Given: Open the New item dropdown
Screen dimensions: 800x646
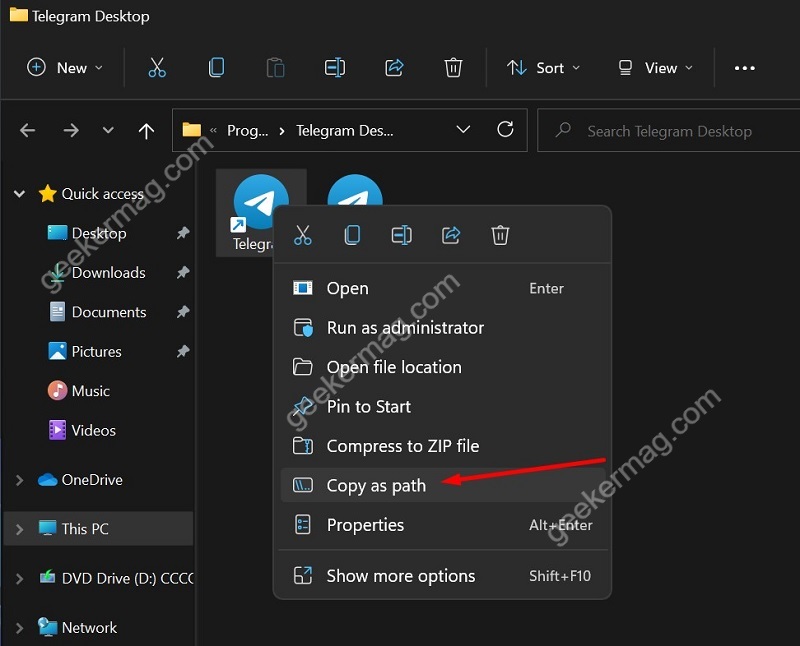Looking at the screenshot, I should (x=65, y=67).
